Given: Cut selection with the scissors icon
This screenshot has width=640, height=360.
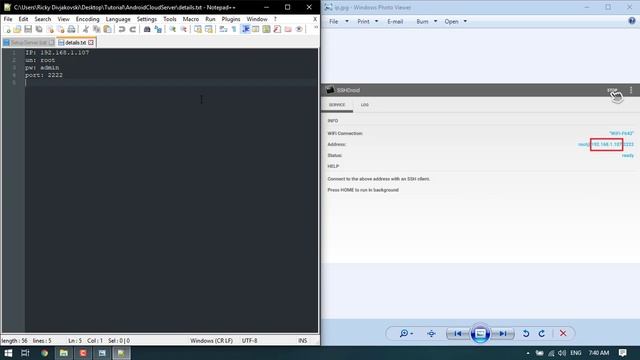Looking at the screenshot, I should (x=86, y=29).
